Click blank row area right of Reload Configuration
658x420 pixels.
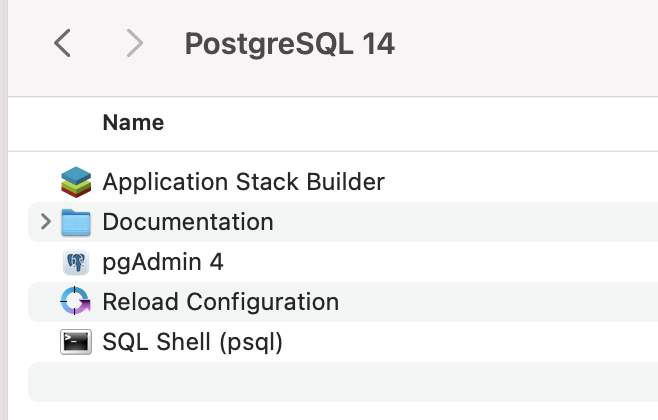coord(500,302)
